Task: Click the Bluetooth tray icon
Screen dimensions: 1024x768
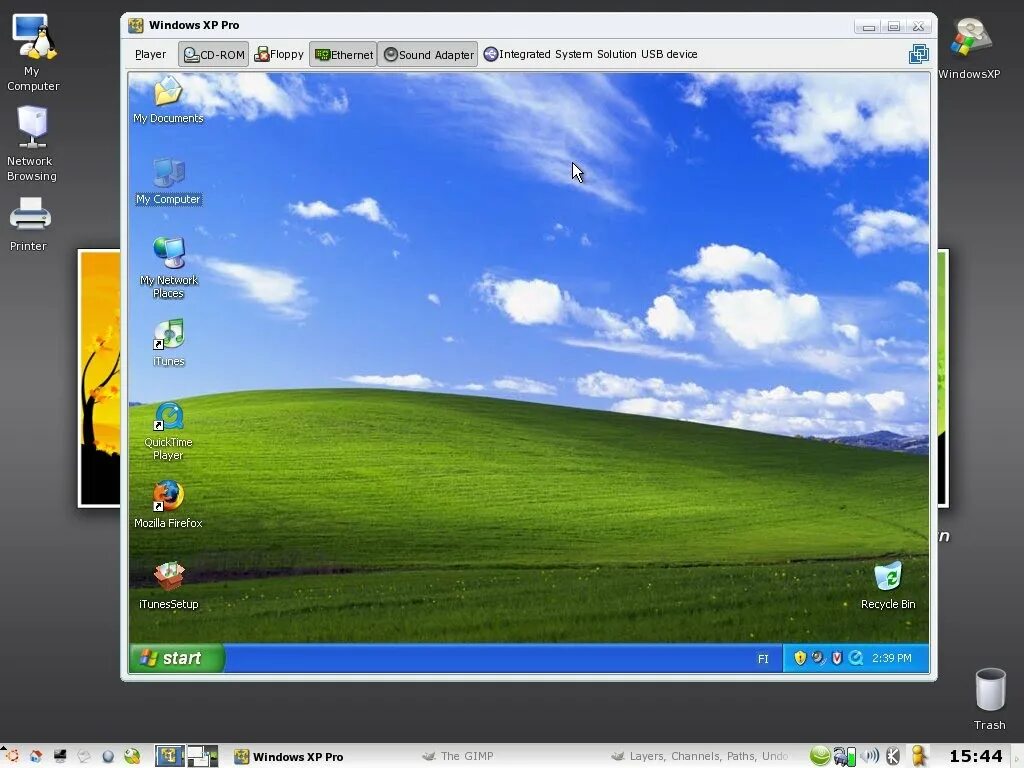Action: pyautogui.click(x=893, y=756)
